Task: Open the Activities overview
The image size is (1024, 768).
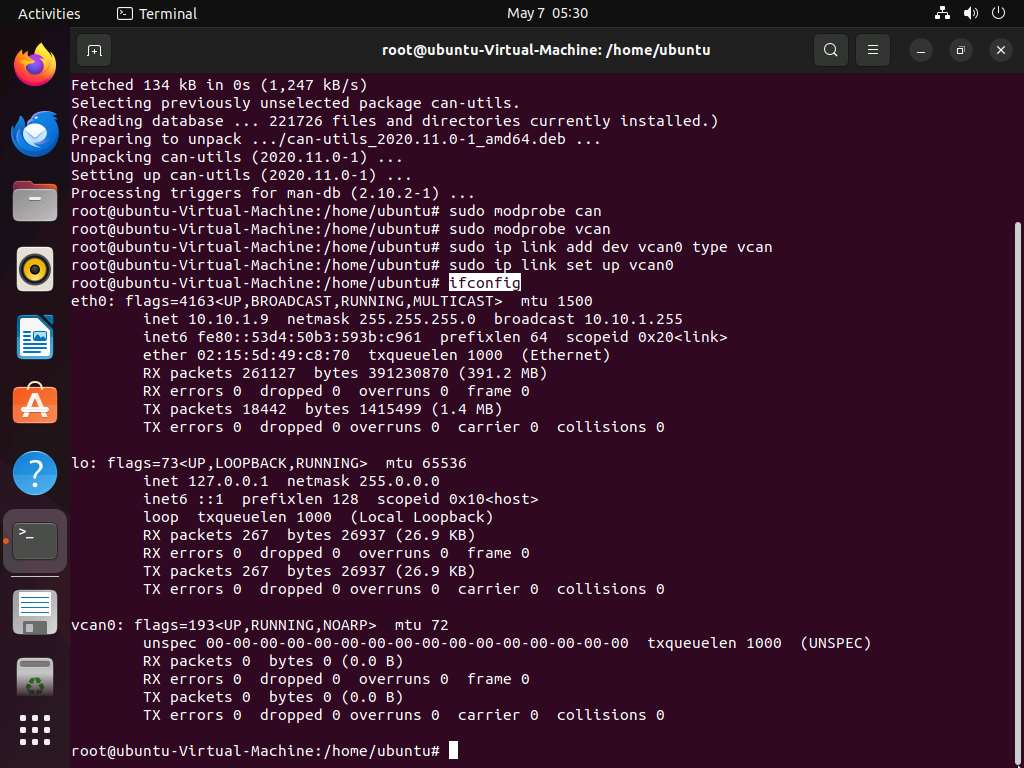Action: coord(49,13)
